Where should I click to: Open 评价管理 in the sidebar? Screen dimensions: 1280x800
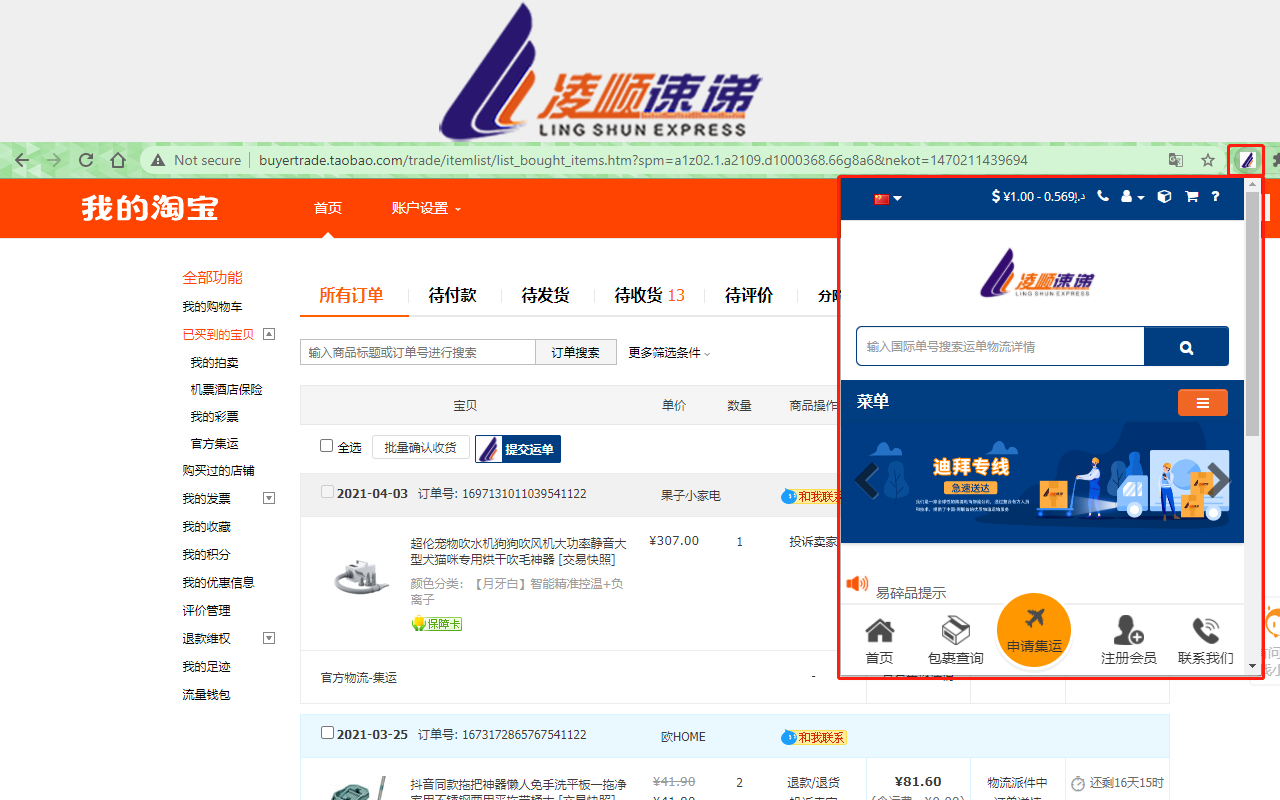click(206, 610)
